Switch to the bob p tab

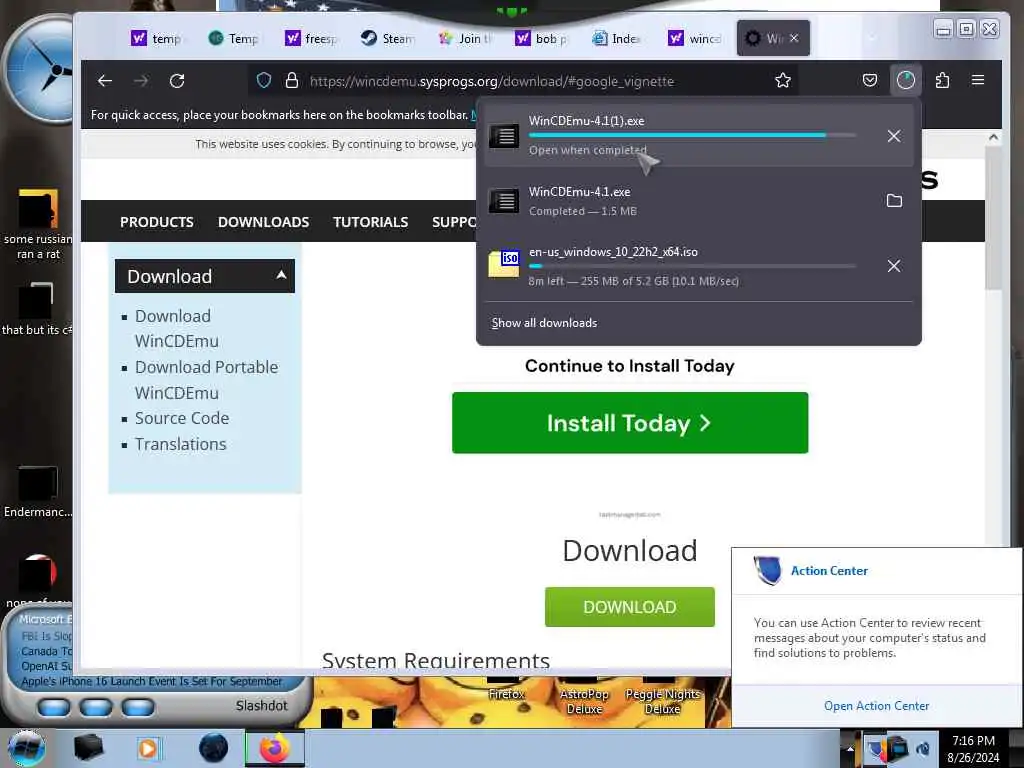tap(541, 39)
